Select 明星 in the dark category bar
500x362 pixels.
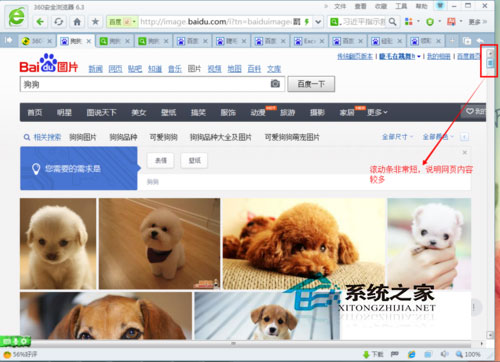pos(64,112)
